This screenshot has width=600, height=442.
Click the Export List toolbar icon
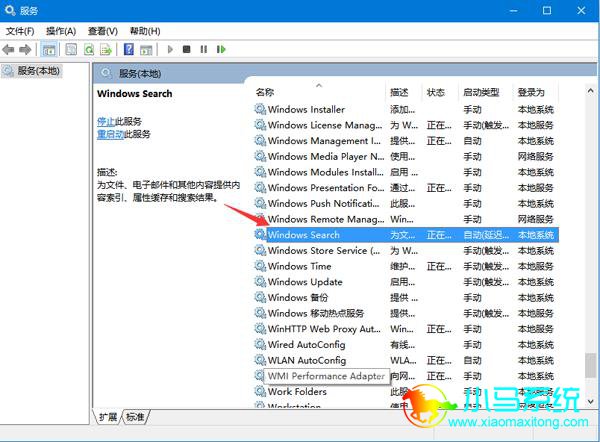[x=106, y=49]
